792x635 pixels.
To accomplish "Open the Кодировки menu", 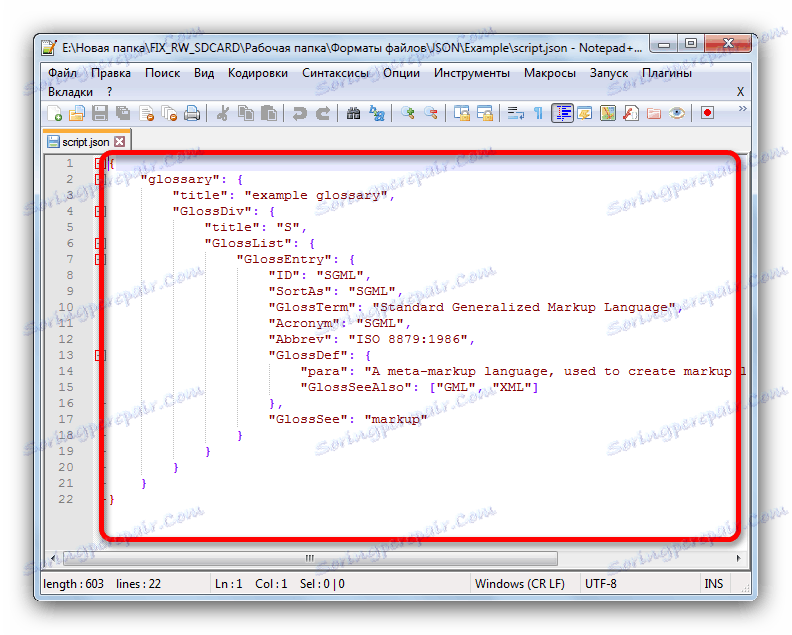I will (x=258, y=73).
